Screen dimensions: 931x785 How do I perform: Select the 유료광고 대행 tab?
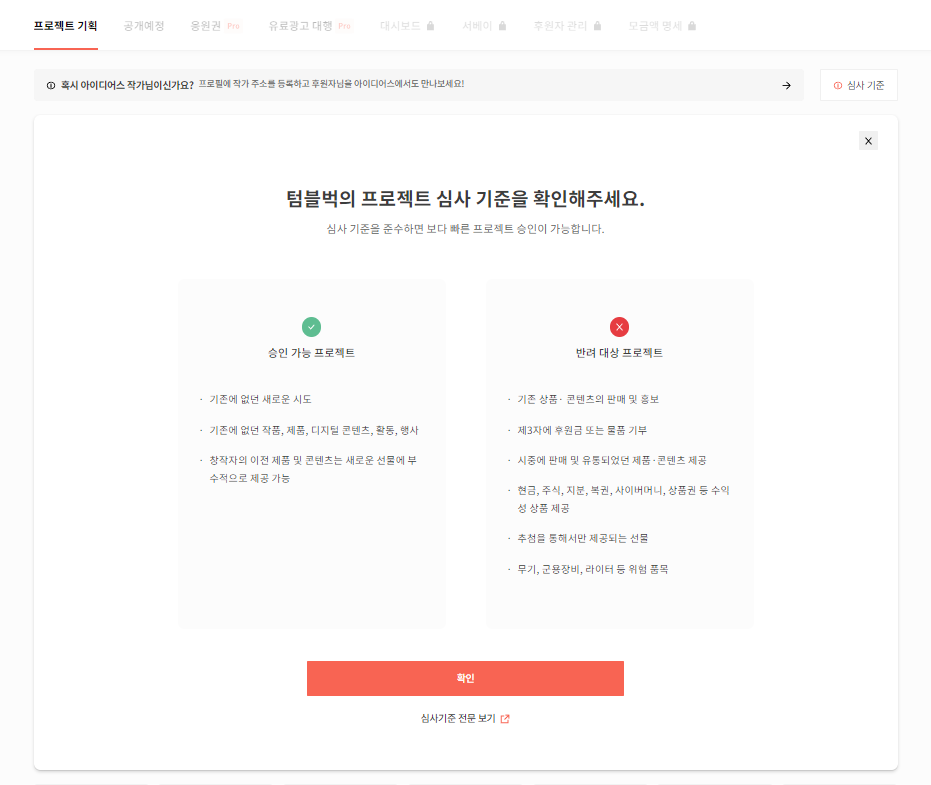click(x=310, y=26)
